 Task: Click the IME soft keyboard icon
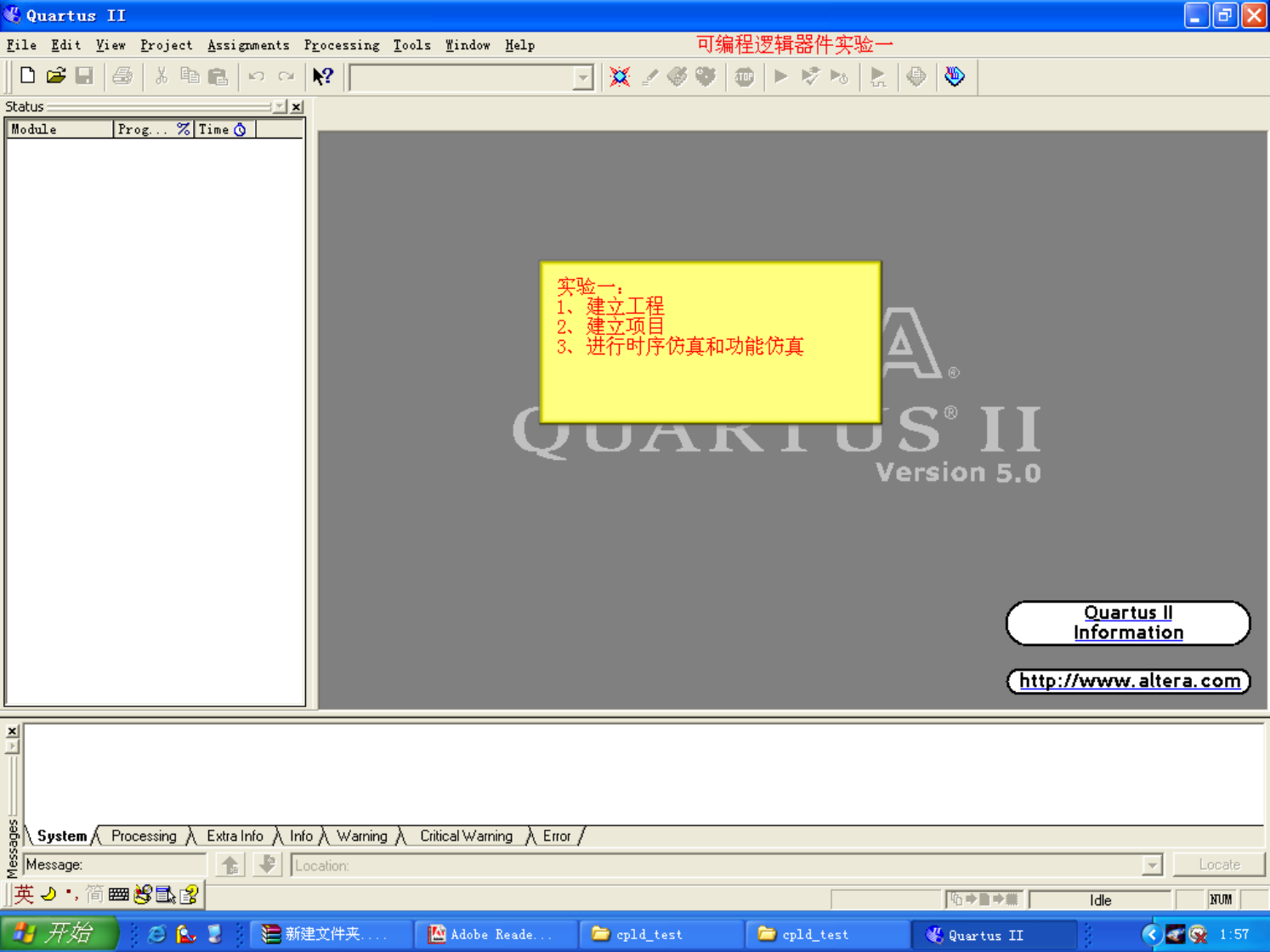coord(119,894)
